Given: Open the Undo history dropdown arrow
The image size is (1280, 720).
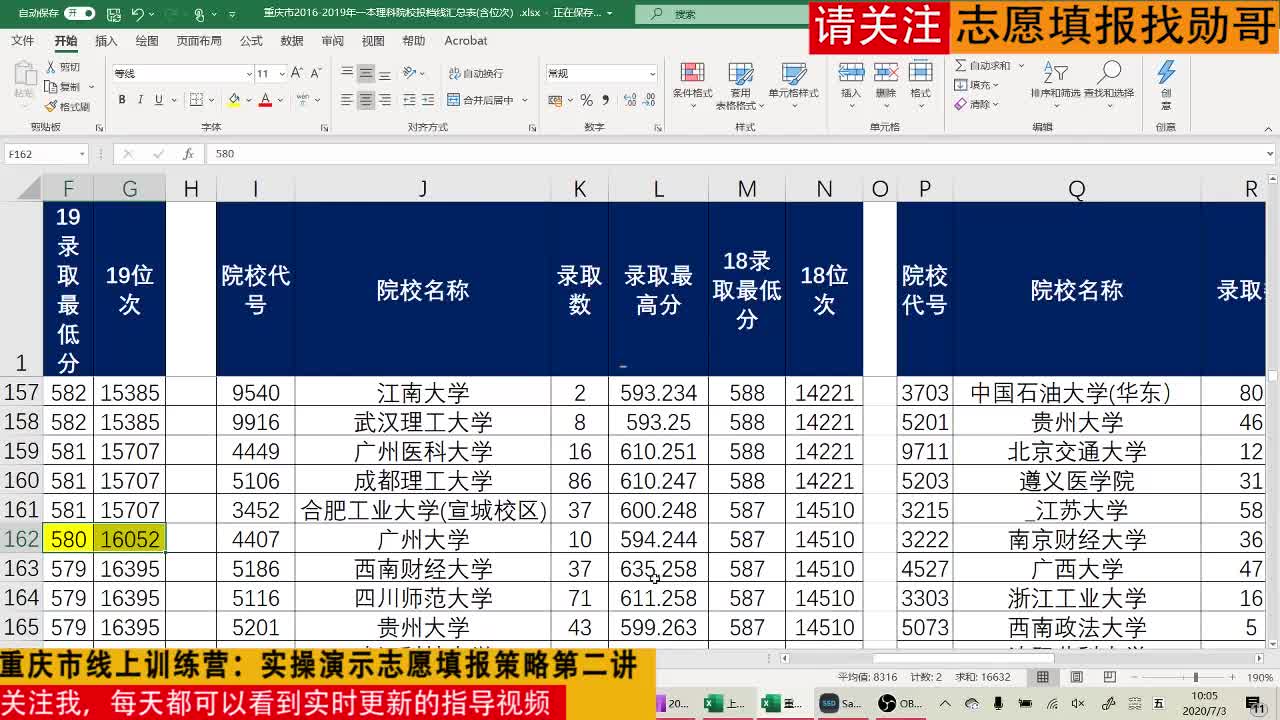Looking at the screenshot, I should [x=150, y=15].
